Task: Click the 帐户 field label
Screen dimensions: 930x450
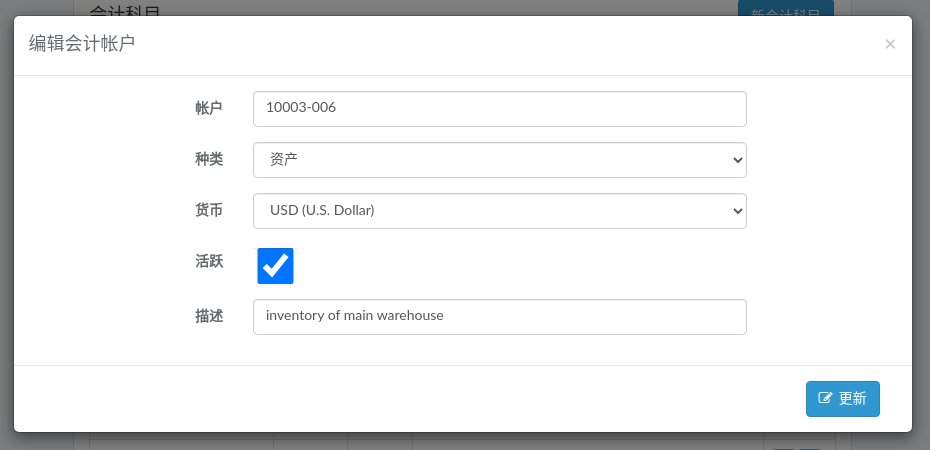Action: (x=209, y=108)
